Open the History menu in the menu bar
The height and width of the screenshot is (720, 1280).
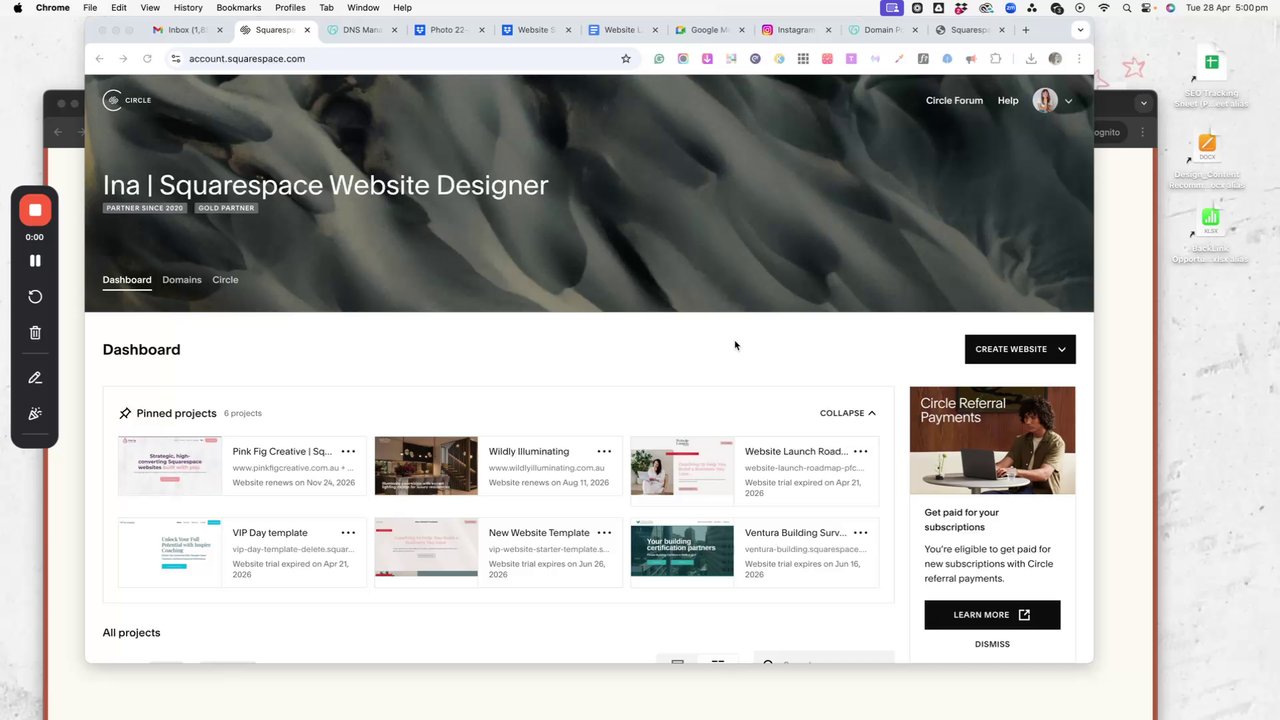pyautogui.click(x=188, y=8)
